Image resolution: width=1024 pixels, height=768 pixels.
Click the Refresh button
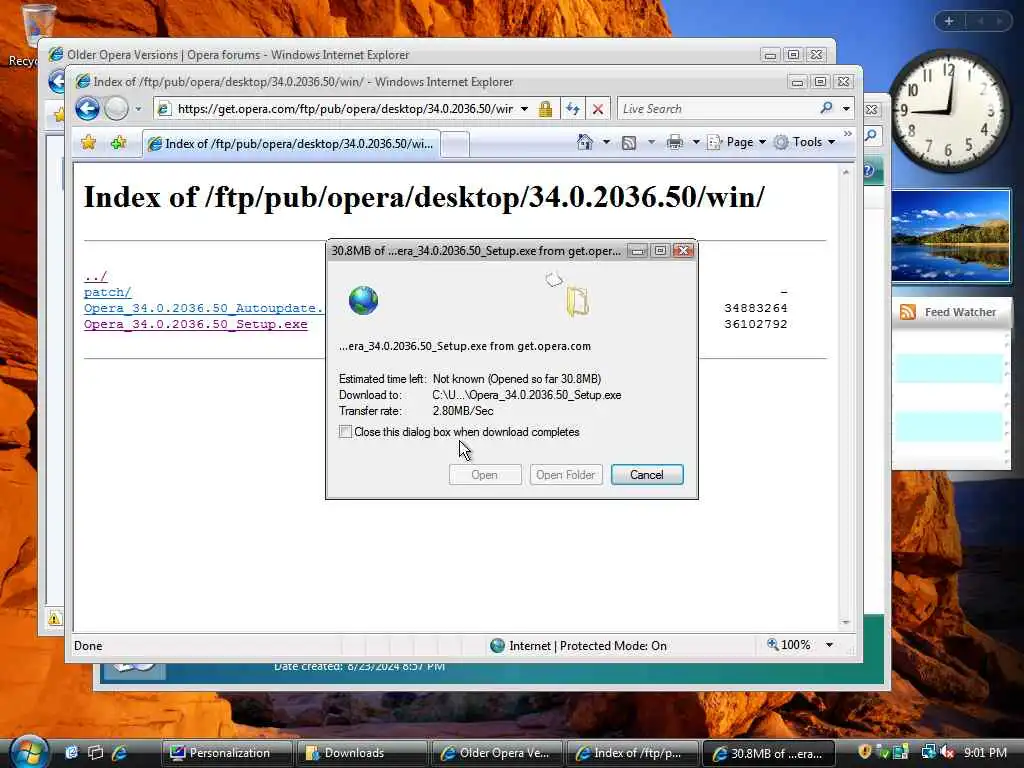coord(573,109)
